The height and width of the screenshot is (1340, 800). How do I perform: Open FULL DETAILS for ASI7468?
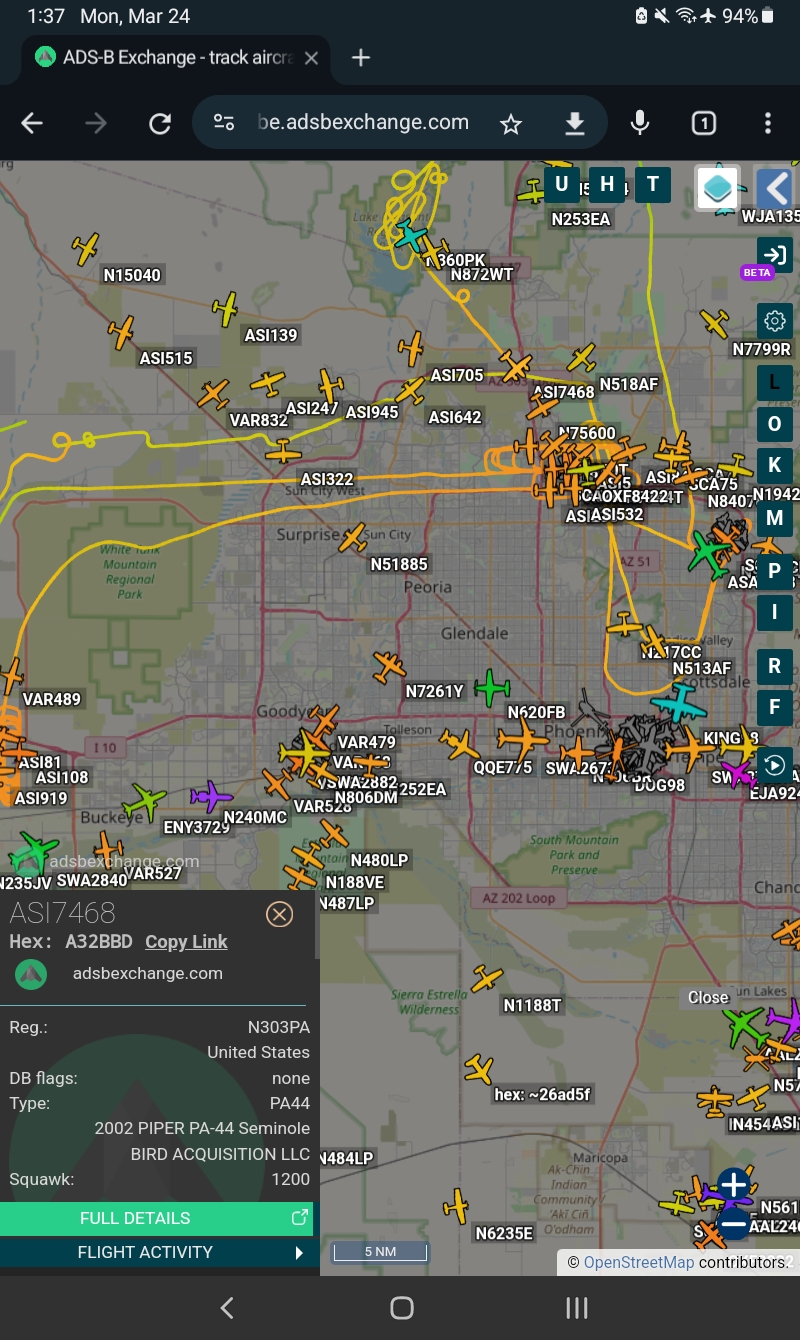156,1218
